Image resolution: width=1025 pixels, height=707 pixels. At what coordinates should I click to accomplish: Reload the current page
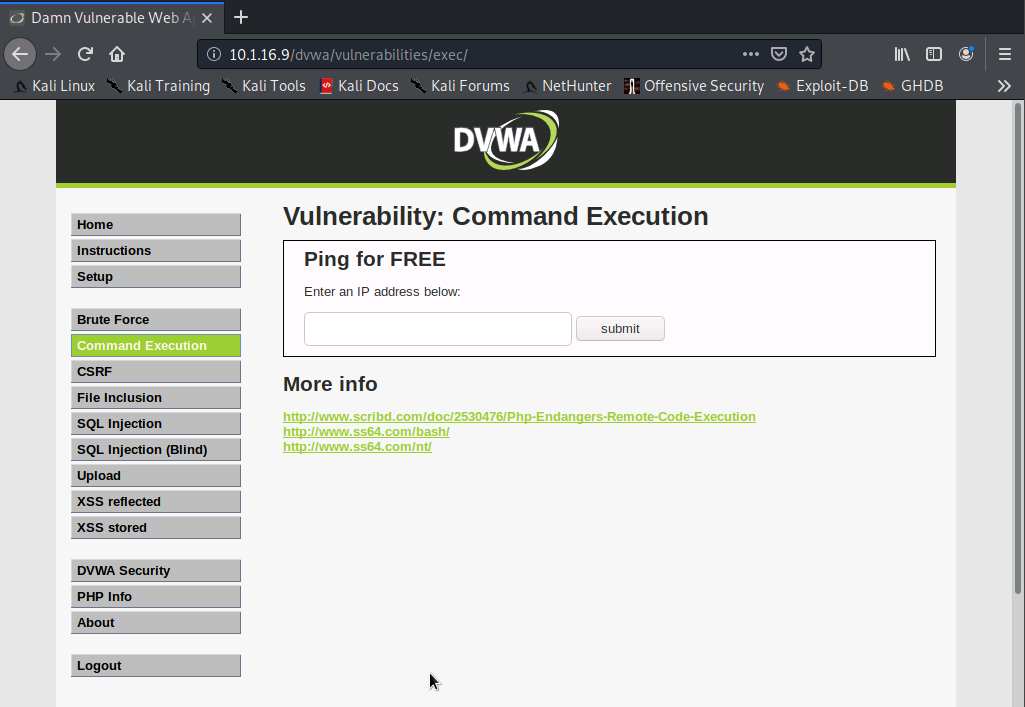pos(85,54)
